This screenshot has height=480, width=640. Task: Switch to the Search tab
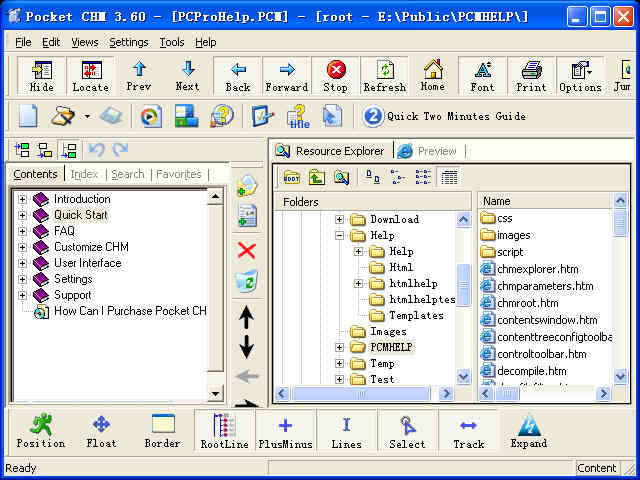(x=128, y=174)
